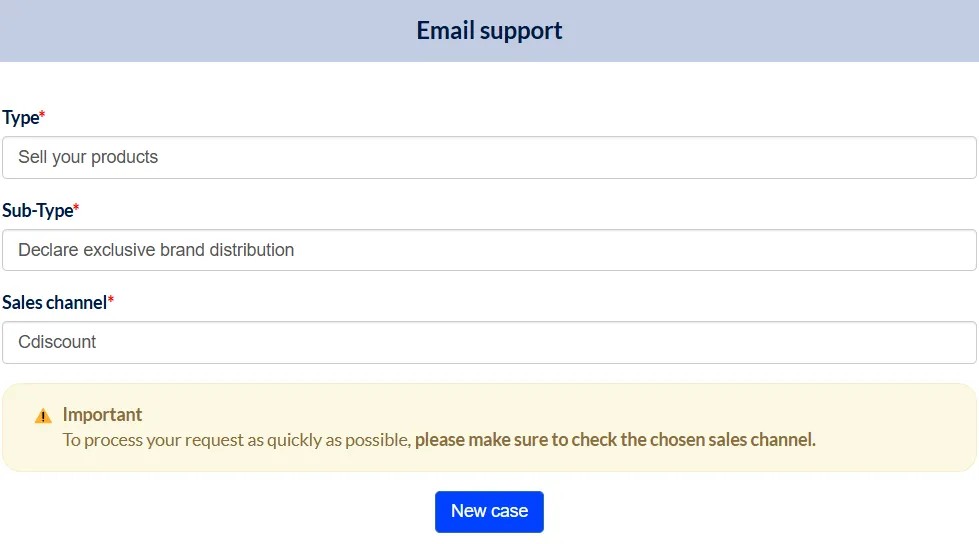Click the Important notice heading

pyautogui.click(x=102, y=415)
